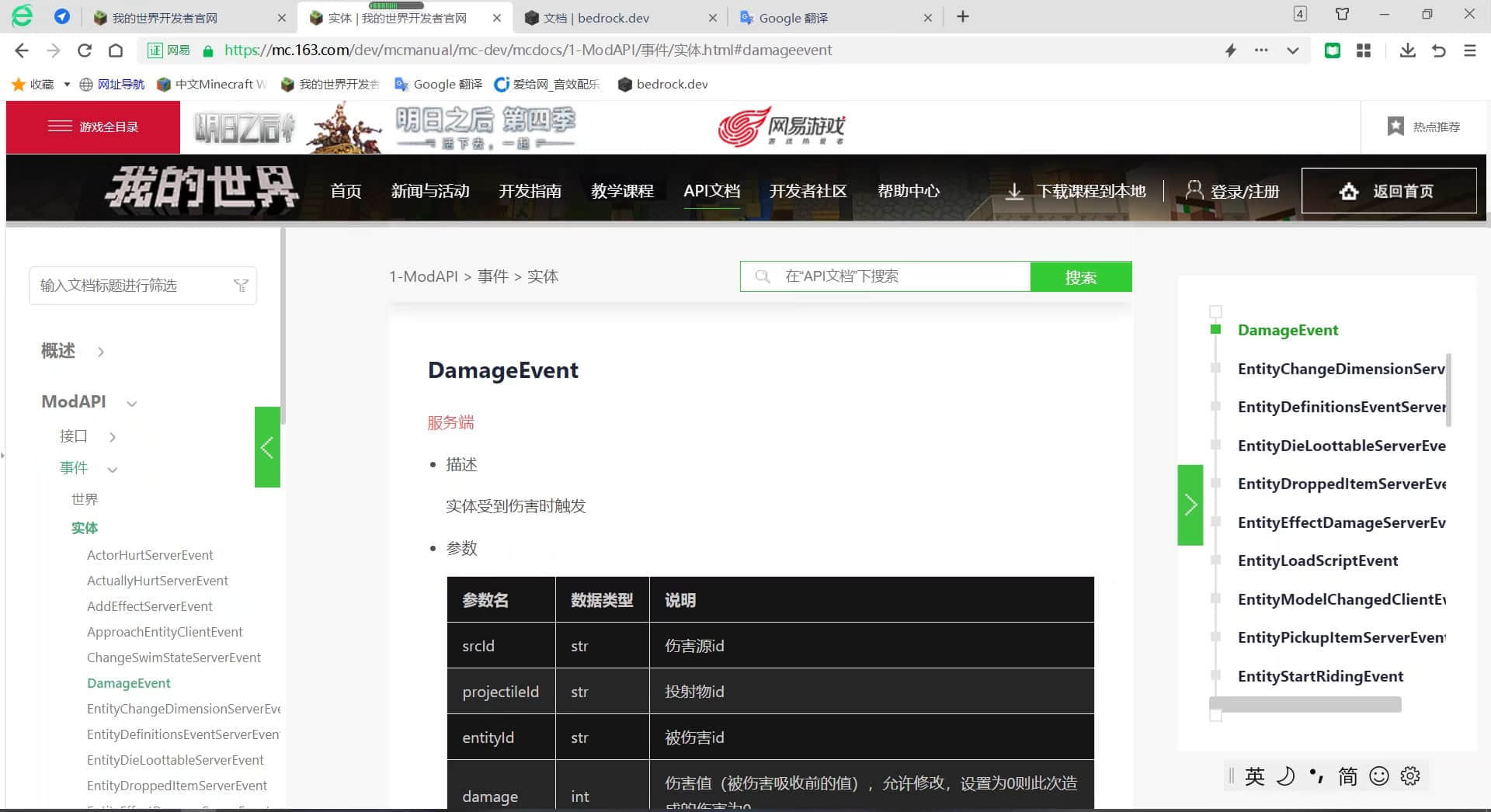Open the extensions grid icon
This screenshot has width=1491, height=812.
(1364, 50)
